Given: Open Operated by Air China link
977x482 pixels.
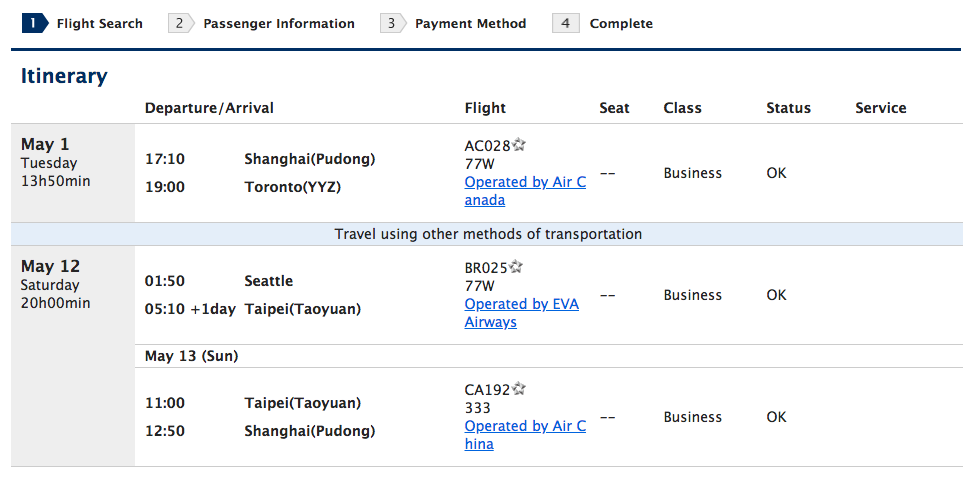Looking at the screenshot, I should click(525, 435).
